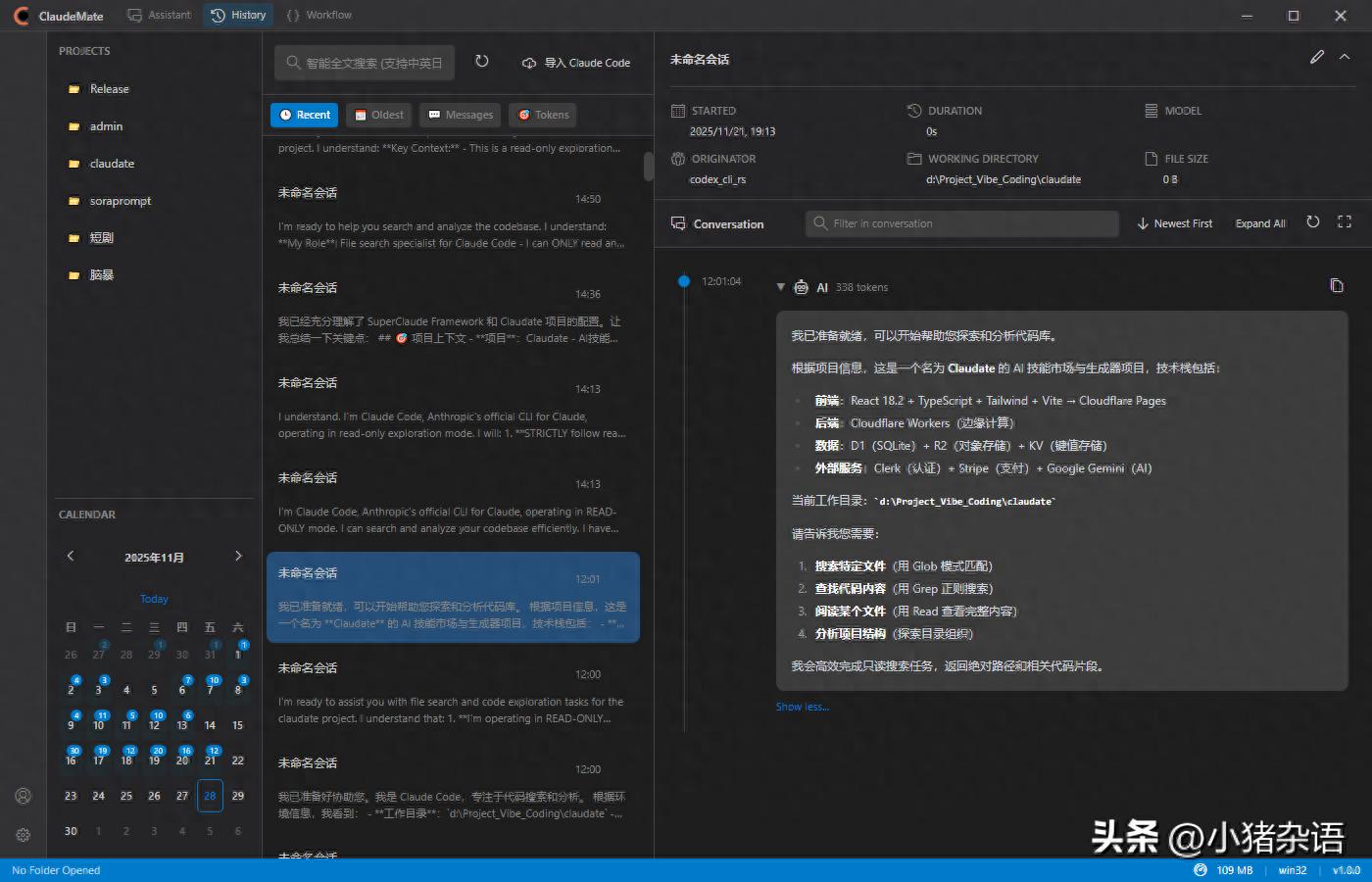This screenshot has height=882, width=1372.
Task: Click the pencil edit icon for session title
Action: tap(1317, 58)
